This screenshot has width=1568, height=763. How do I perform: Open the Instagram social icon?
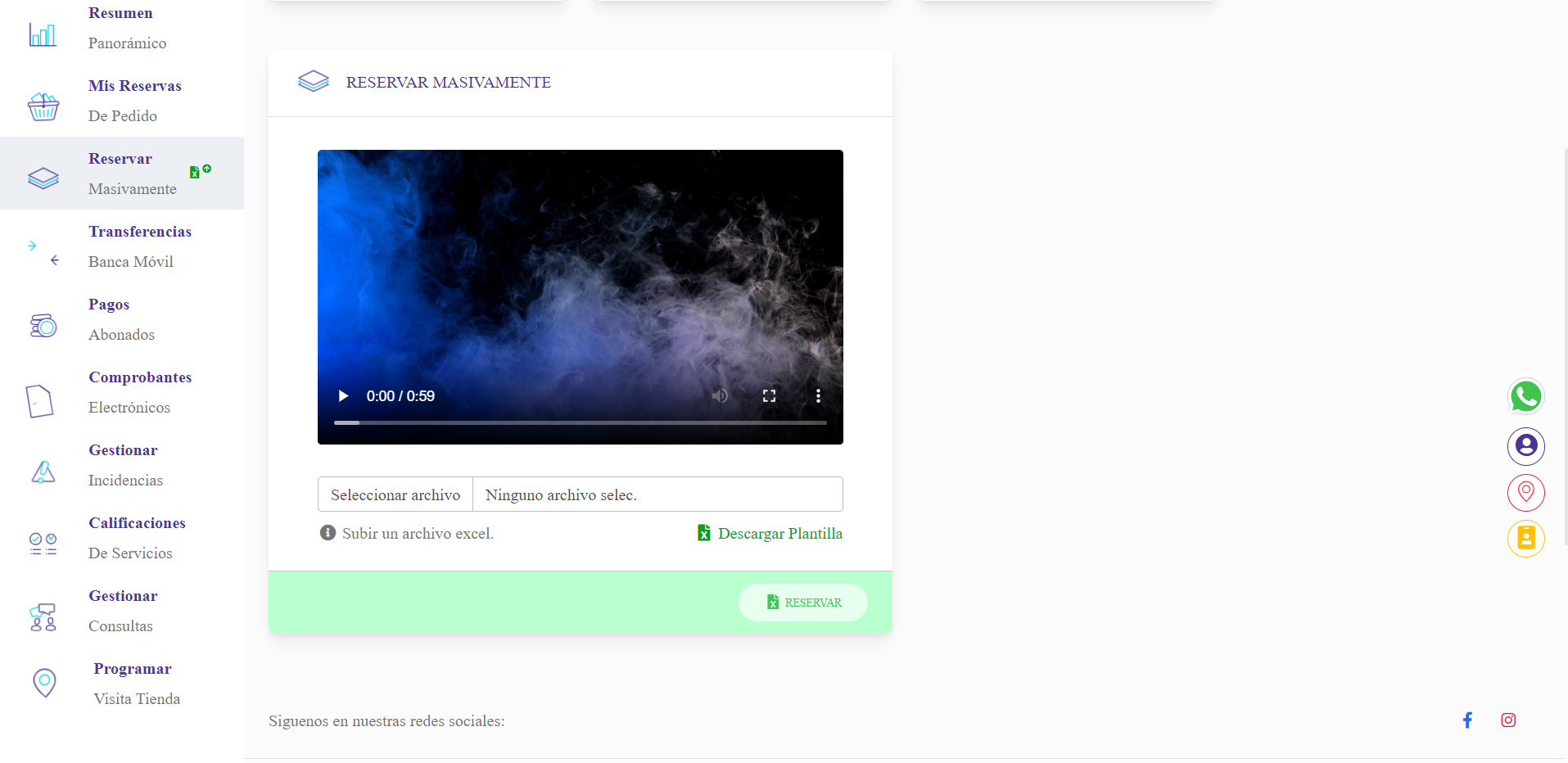click(x=1508, y=720)
